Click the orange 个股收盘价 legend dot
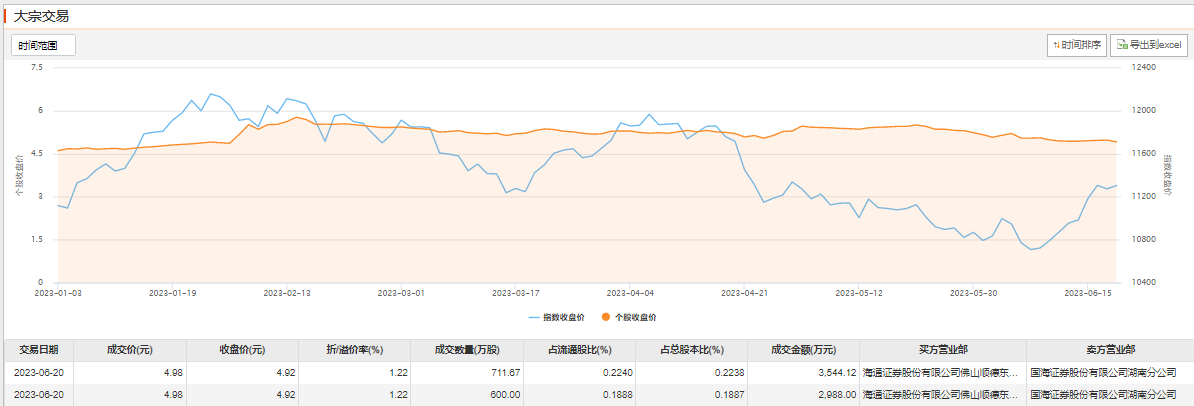1194x406 pixels. [x=606, y=317]
